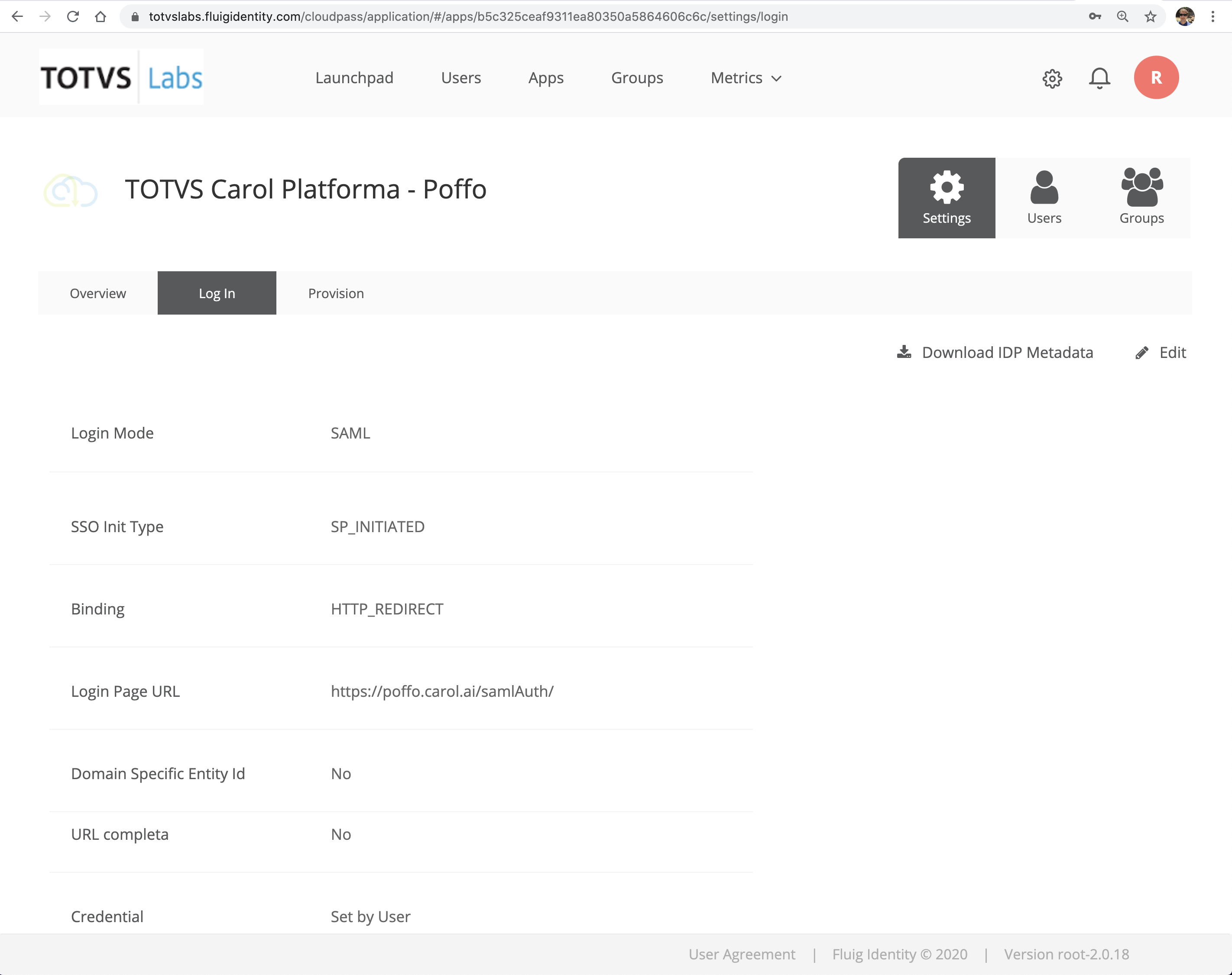Open the app Groups panel icon
The height and width of the screenshot is (975, 1232).
[1141, 198]
